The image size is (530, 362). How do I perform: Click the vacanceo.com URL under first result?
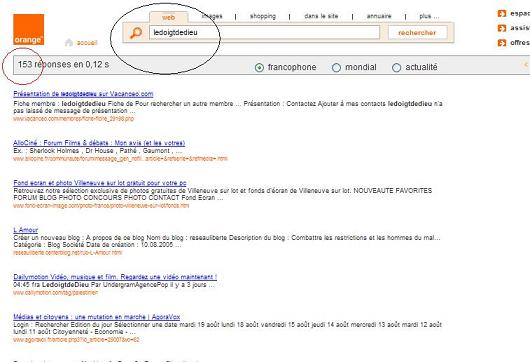pyautogui.click(x=74, y=119)
